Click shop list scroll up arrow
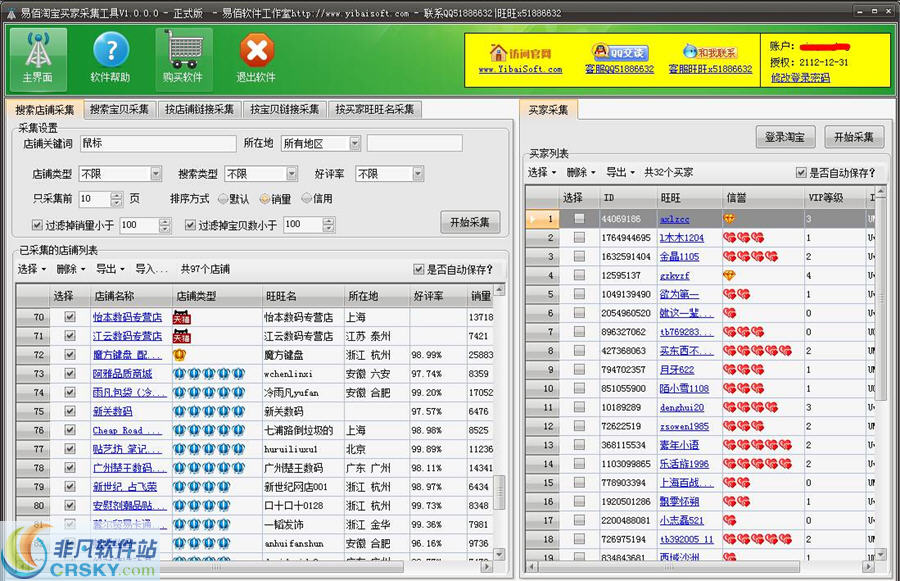 pyautogui.click(x=499, y=289)
